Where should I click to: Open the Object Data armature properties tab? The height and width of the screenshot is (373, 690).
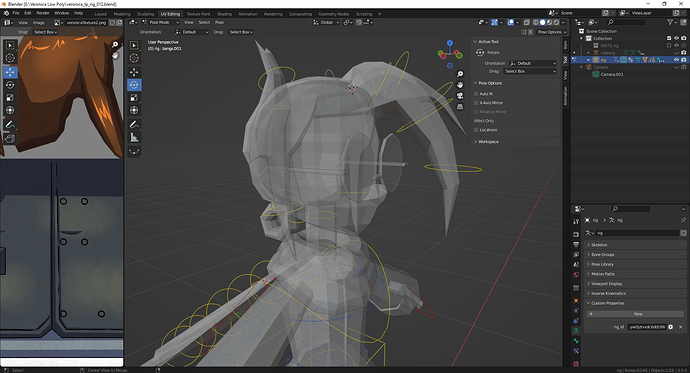tap(576, 331)
